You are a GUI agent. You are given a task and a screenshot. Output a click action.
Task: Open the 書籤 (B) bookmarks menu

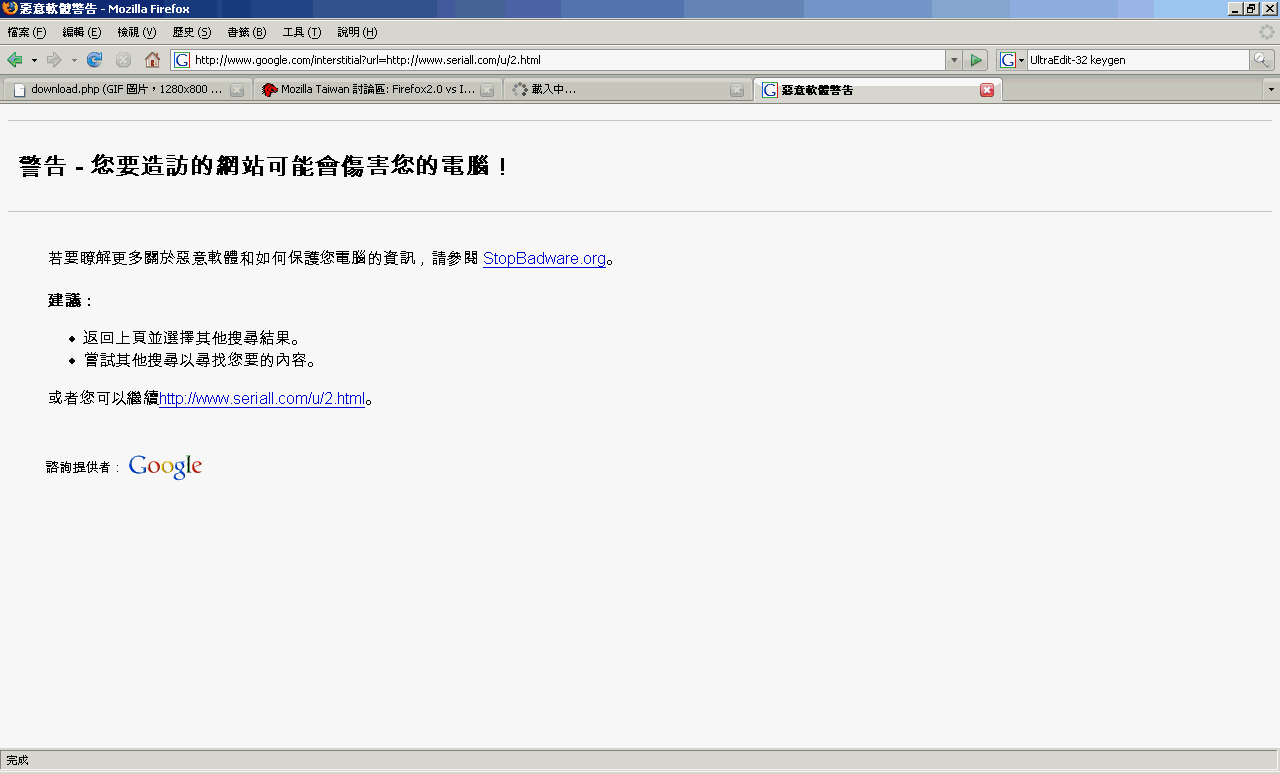pyautogui.click(x=247, y=33)
